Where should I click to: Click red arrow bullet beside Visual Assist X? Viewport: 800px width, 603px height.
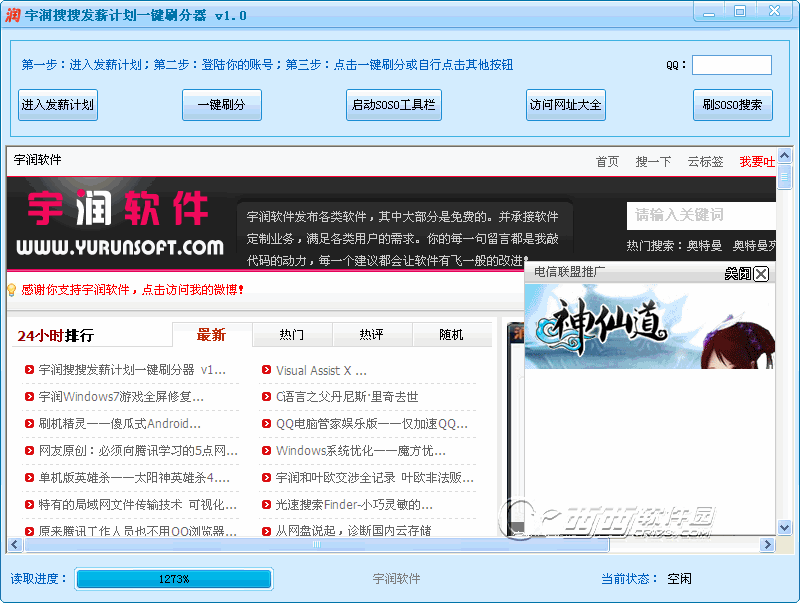(x=266, y=370)
